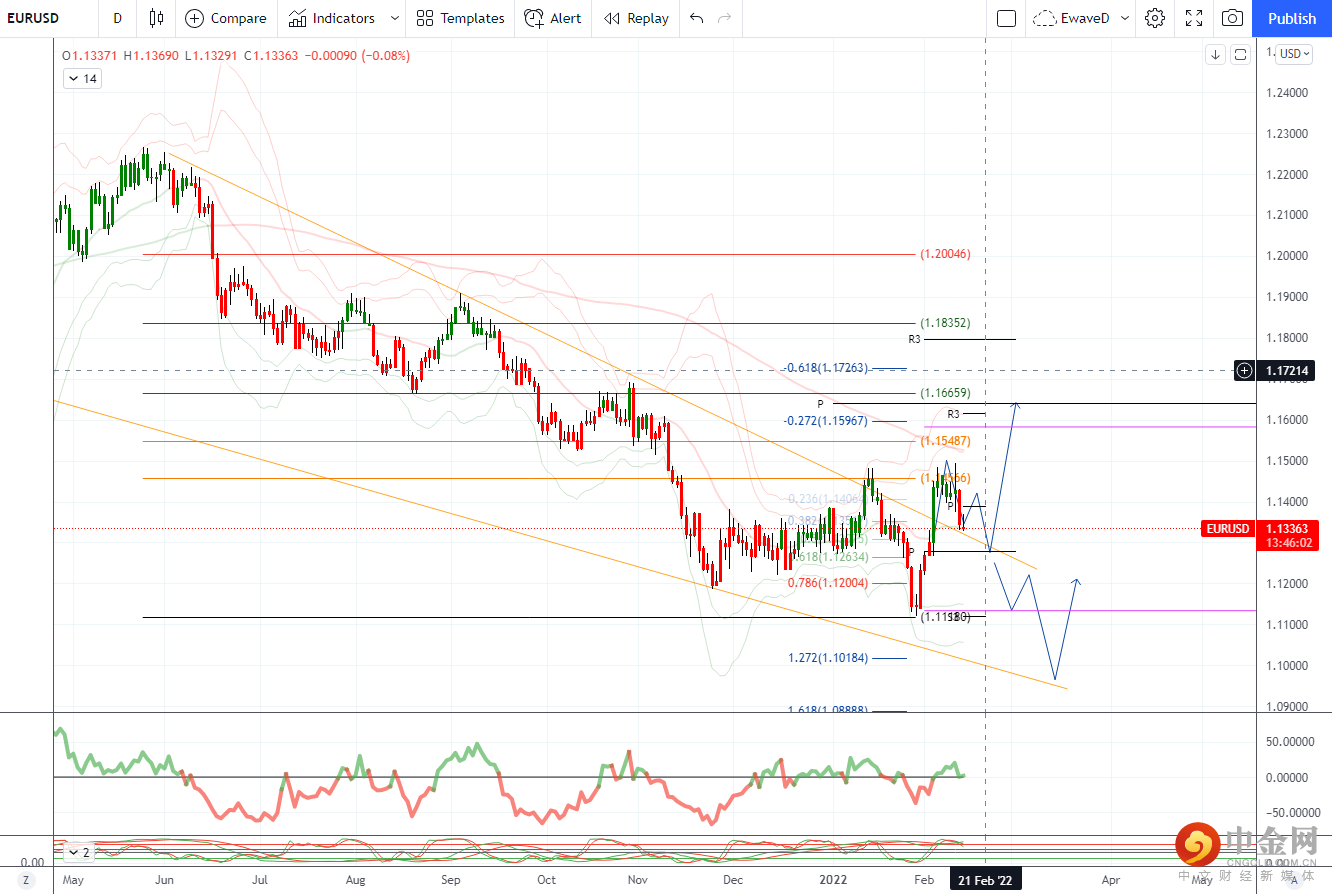The width and height of the screenshot is (1332, 894).
Task: Click the 1.17214 crosshair price label
Action: (1286, 371)
